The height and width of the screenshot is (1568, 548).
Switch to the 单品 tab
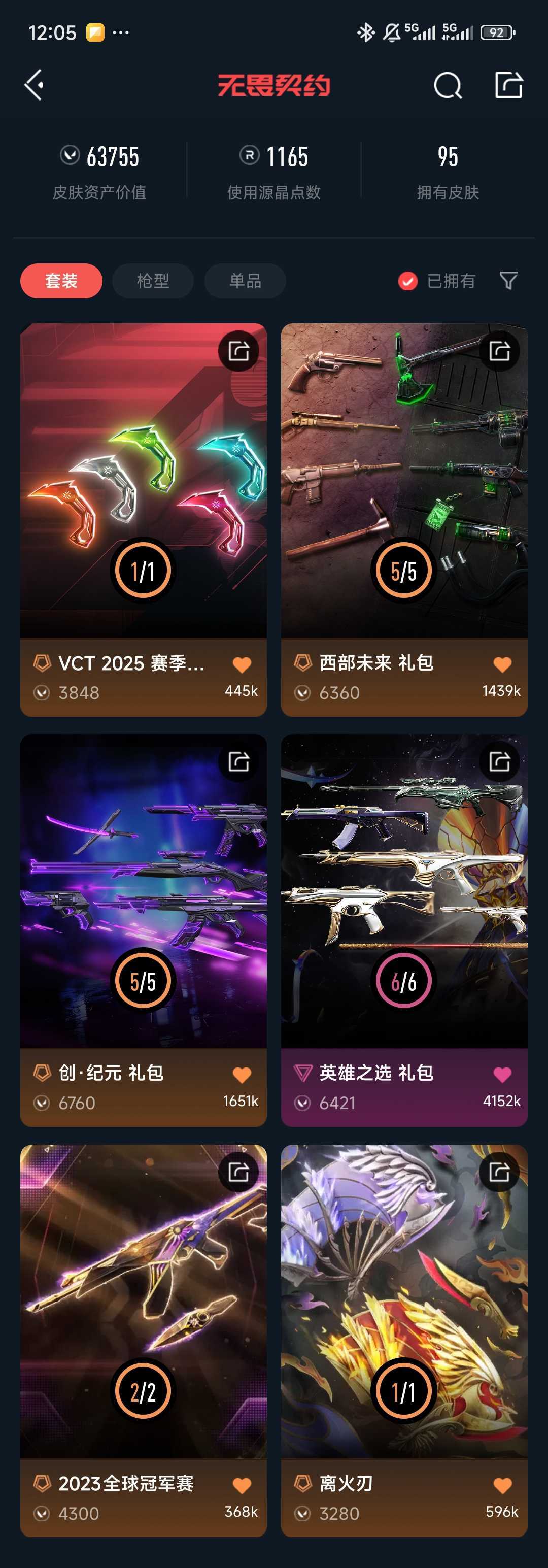[x=245, y=281]
